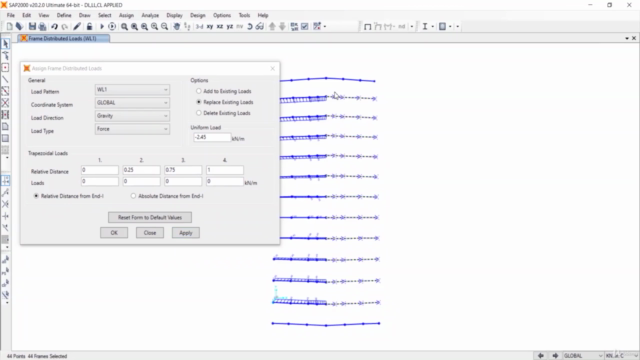Image resolution: width=640 pixels, height=360 pixels.
Task: Select Delete Existing Loads option
Action: click(224, 113)
